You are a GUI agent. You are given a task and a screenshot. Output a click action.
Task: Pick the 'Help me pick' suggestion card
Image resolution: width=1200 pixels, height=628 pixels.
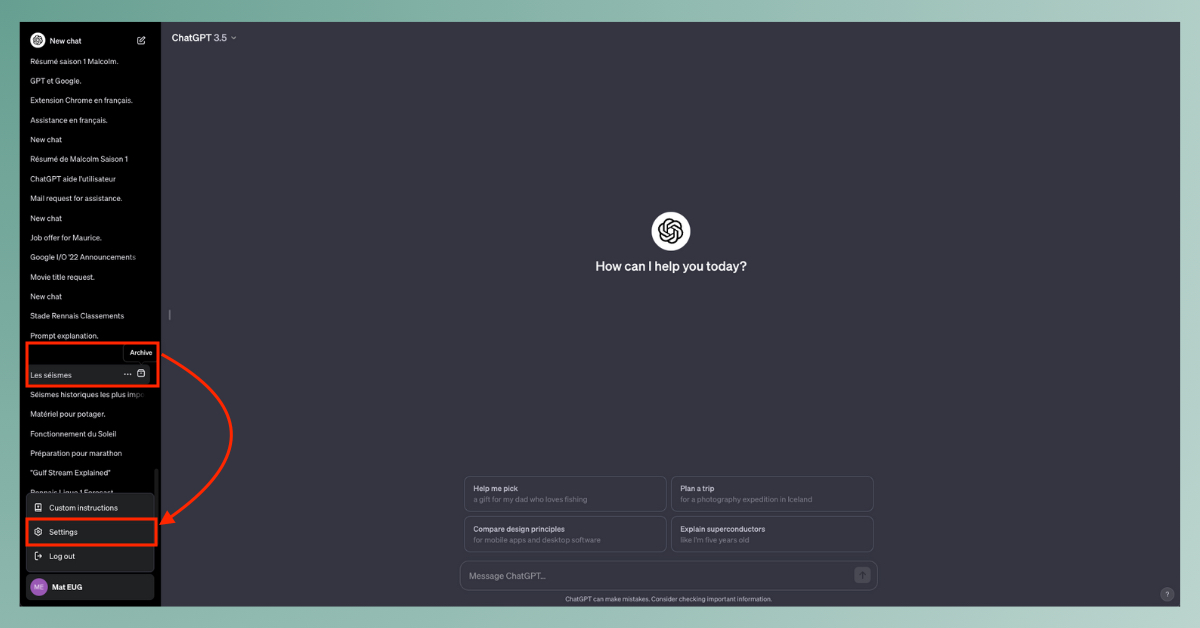pyautogui.click(x=565, y=494)
